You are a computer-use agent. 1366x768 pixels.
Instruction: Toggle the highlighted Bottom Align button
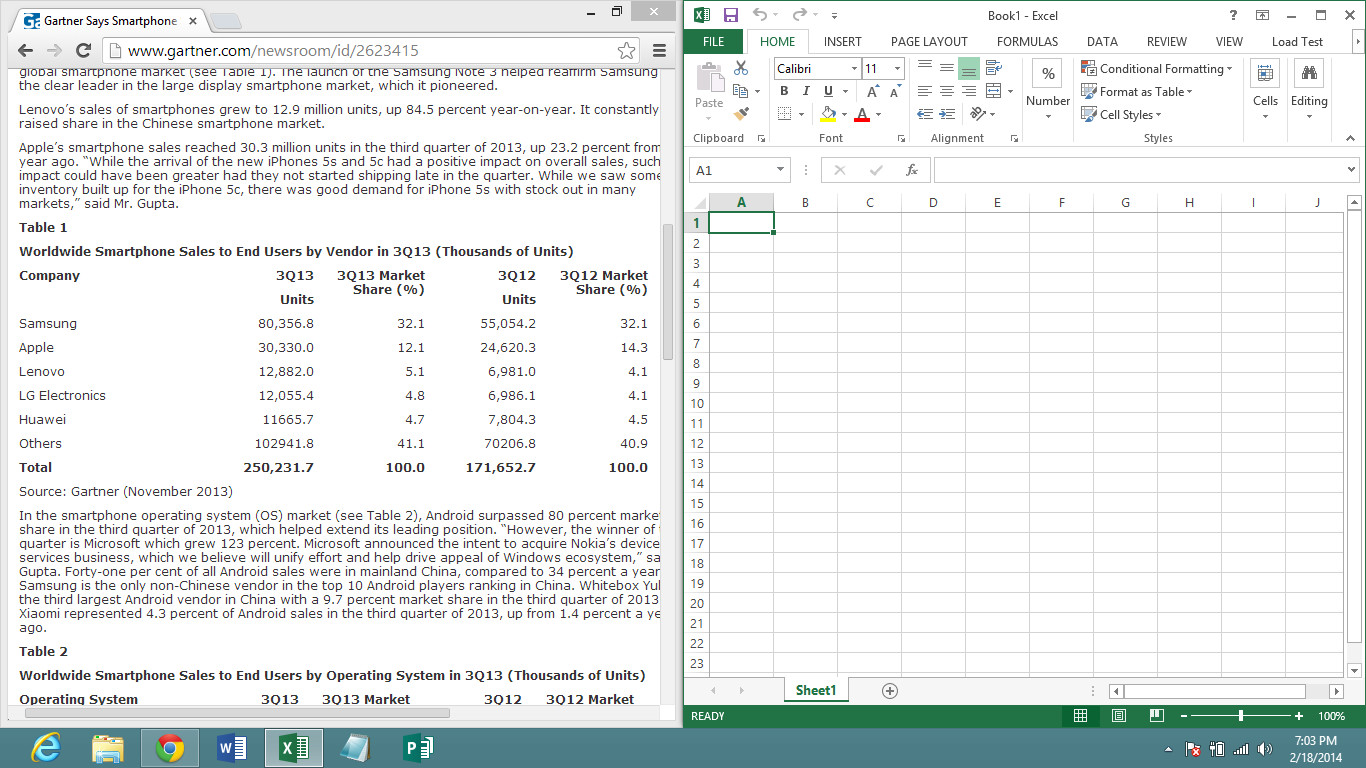969,68
